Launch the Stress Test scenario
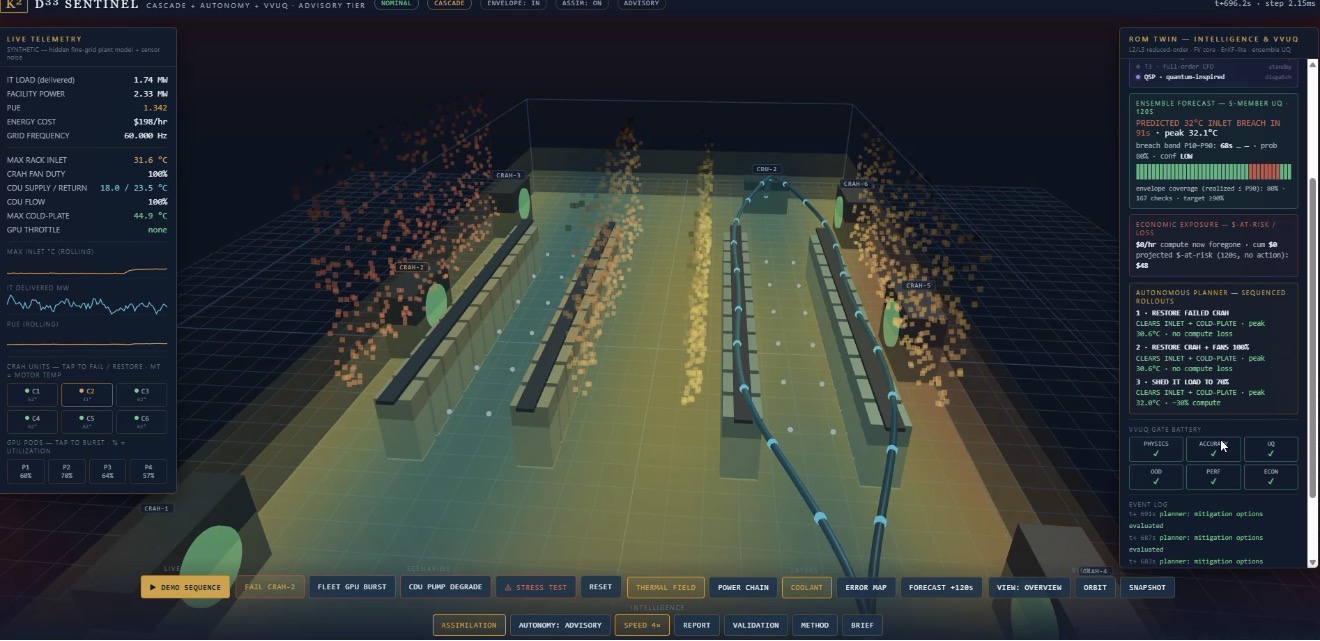The width and height of the screenshot is (1320, 641). pyautogui.click(x=535, y=587)
